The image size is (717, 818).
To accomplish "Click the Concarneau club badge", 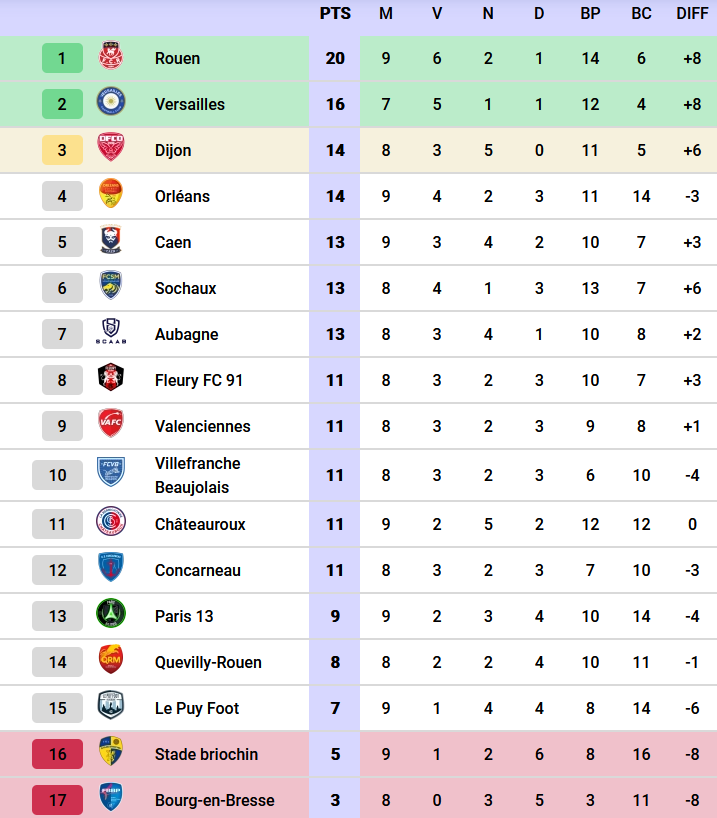I will point(110,570).
